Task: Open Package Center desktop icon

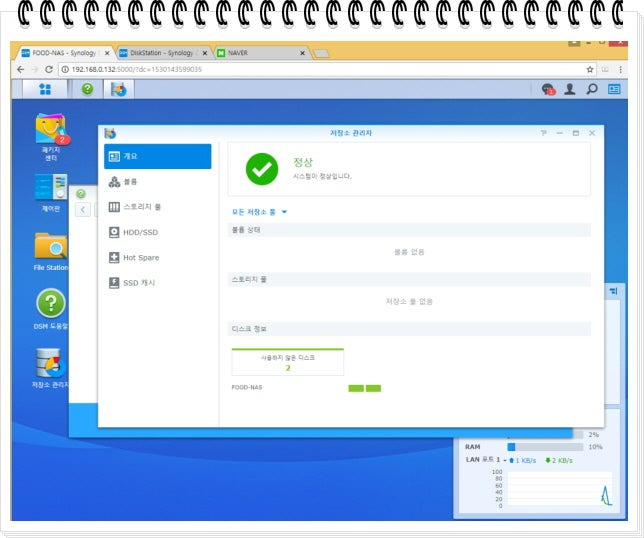Action: tap(51, 137)
